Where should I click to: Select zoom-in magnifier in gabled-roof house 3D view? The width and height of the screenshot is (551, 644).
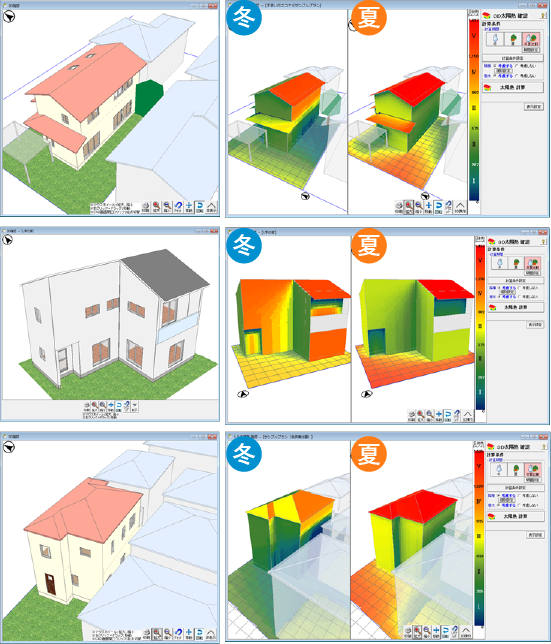click(x=156, y=207)
